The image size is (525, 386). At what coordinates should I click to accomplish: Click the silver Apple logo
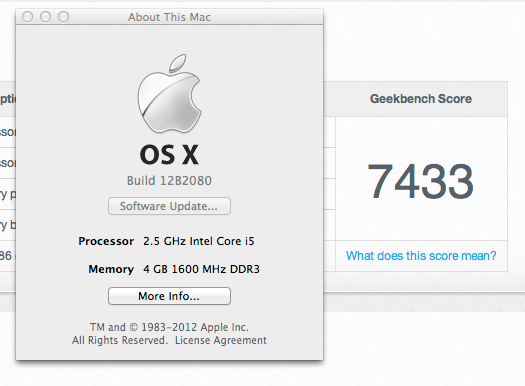(x=169, y=93)
